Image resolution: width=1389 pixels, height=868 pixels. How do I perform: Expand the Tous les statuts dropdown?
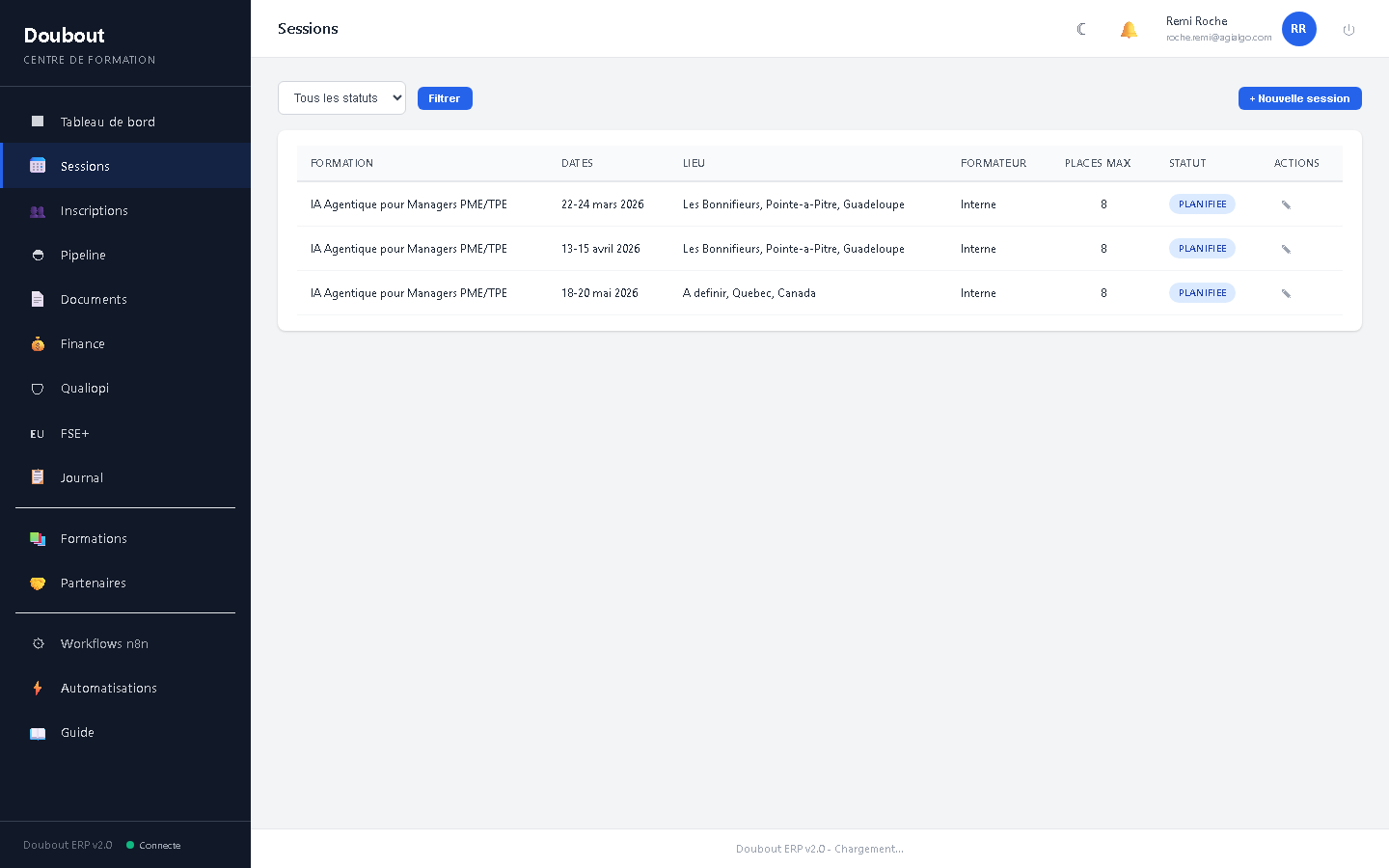pyautogui.click(x=341, y=98)
